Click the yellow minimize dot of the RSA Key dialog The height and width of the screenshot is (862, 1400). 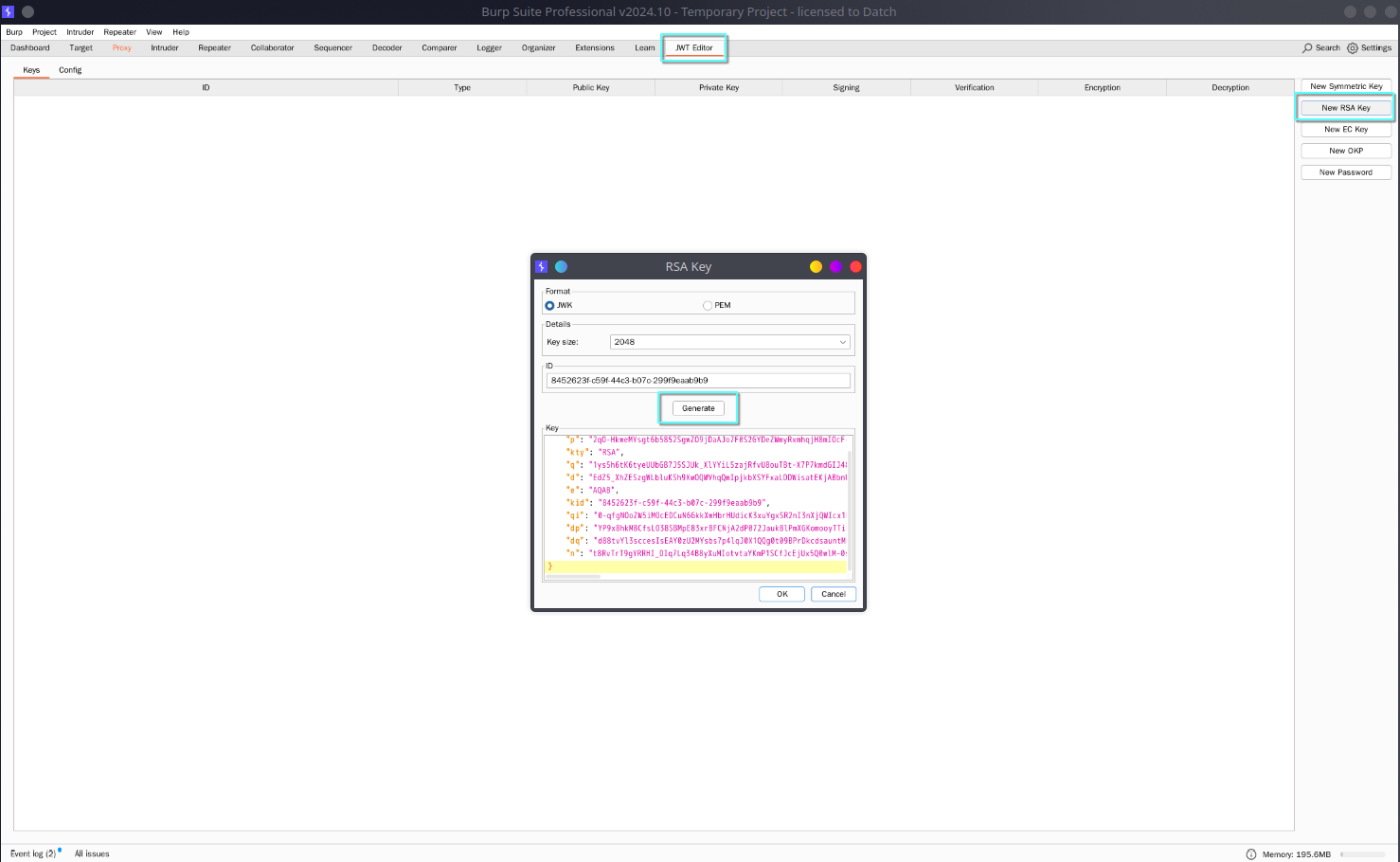[x=816, y=267]
